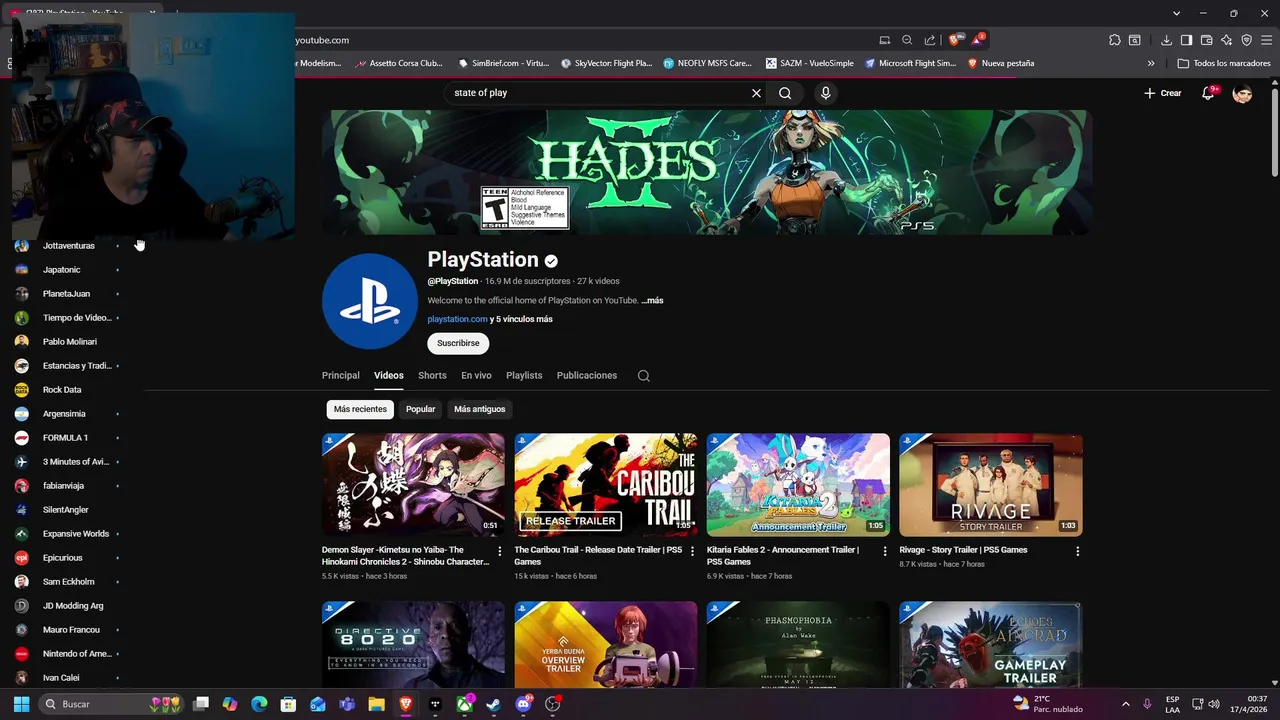Open the SkyVector Flight Plan bookmark
The height and width of the screenshot is (720, 1280).
607,63
